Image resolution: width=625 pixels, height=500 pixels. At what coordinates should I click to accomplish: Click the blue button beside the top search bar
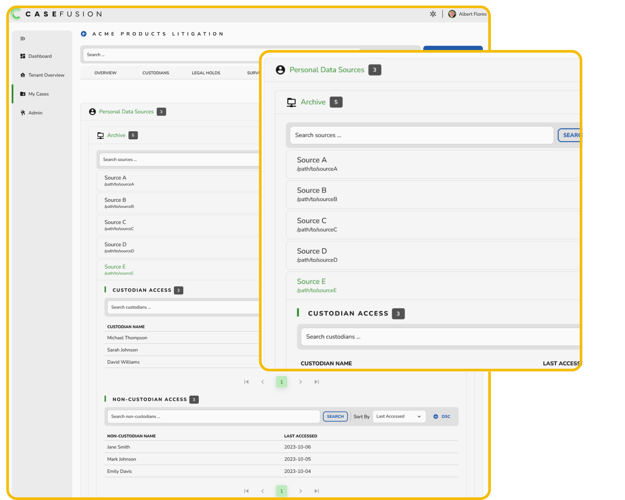tap(453, 49)
